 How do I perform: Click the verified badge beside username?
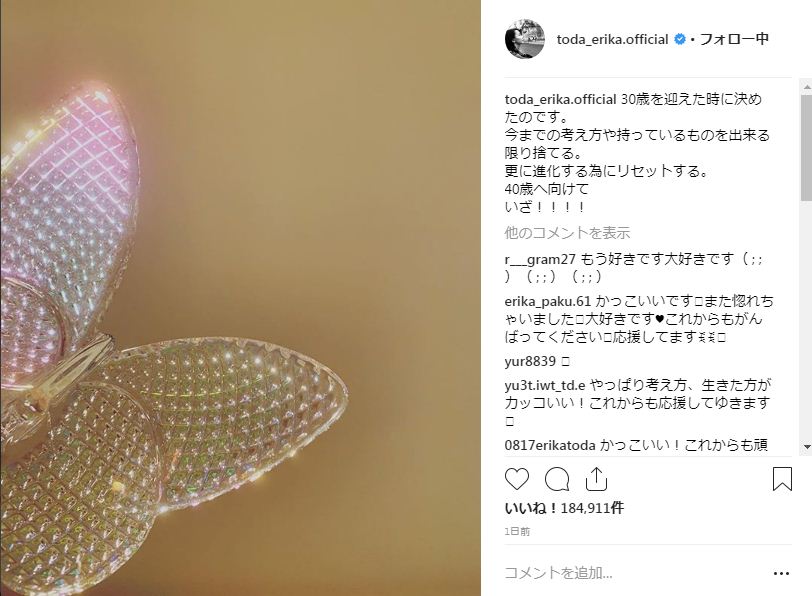680,39
